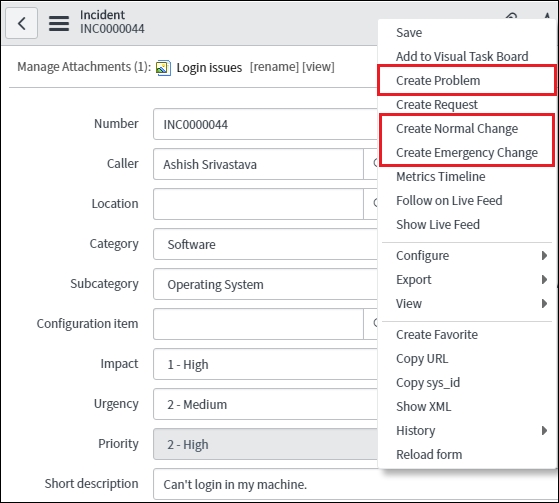Select Create Request menu item
This screenshot has height=503, width=559.
tap(436, 104)
